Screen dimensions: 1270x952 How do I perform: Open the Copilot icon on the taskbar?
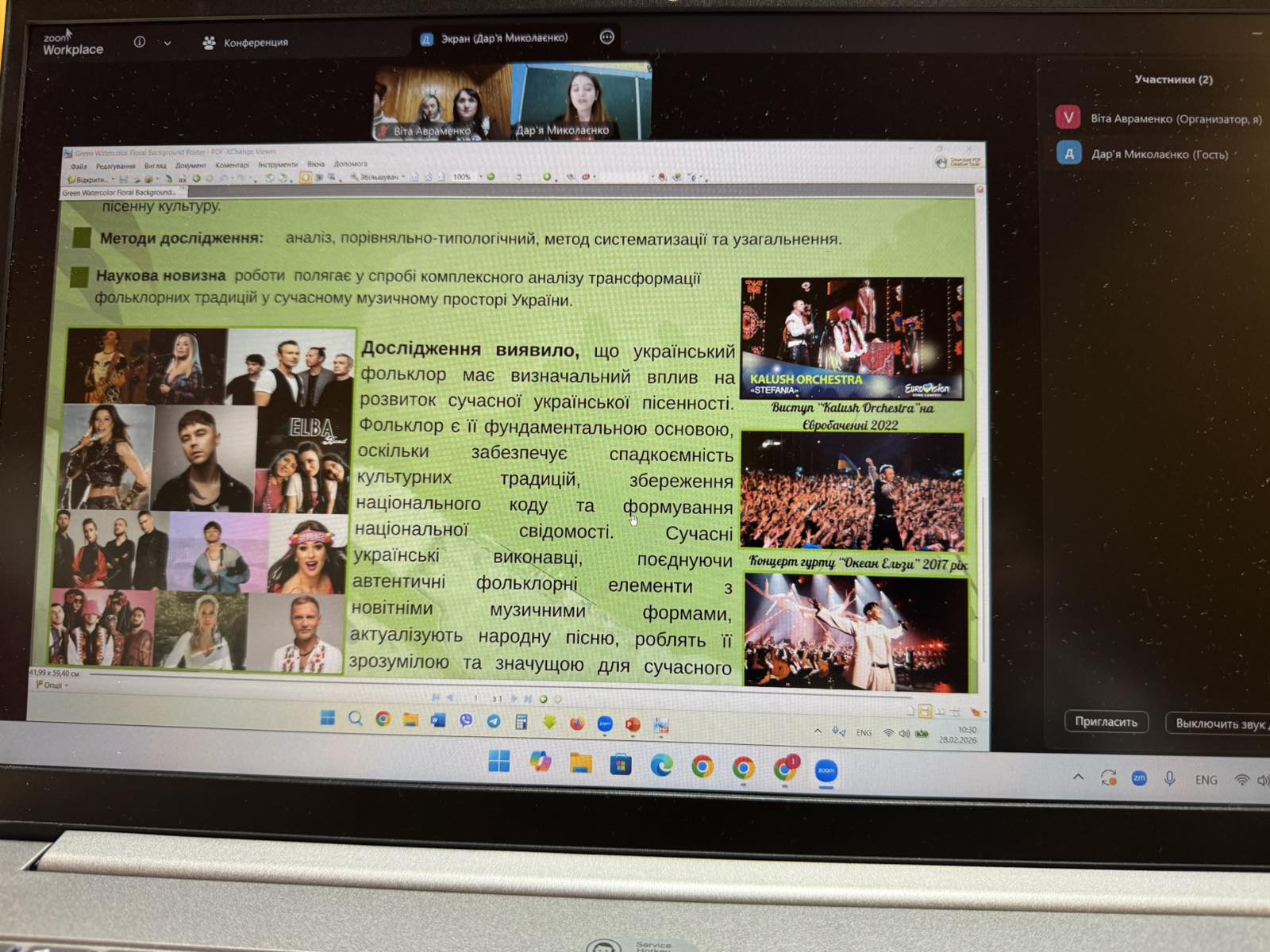click(541, 762)
